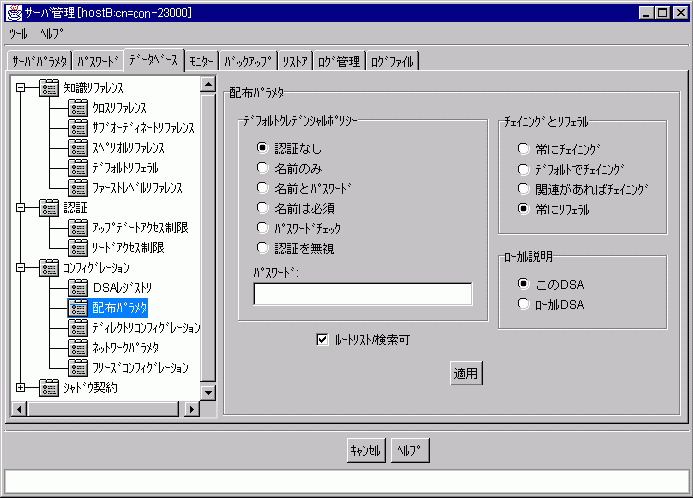This screenshot has height=498, width=693.
Task: Click the tree's scroll right arrow
Action: click(191, 409)
